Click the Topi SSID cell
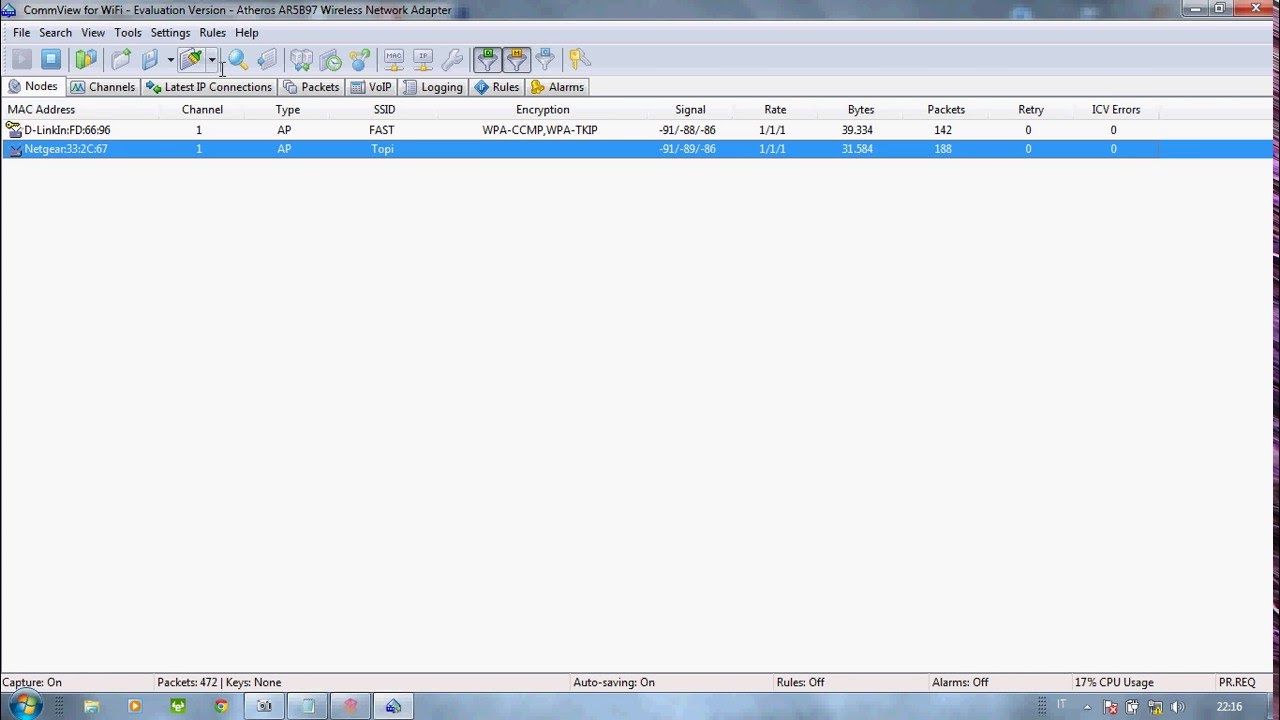This screenshot has width=1280, height=720. coord(382,149)
